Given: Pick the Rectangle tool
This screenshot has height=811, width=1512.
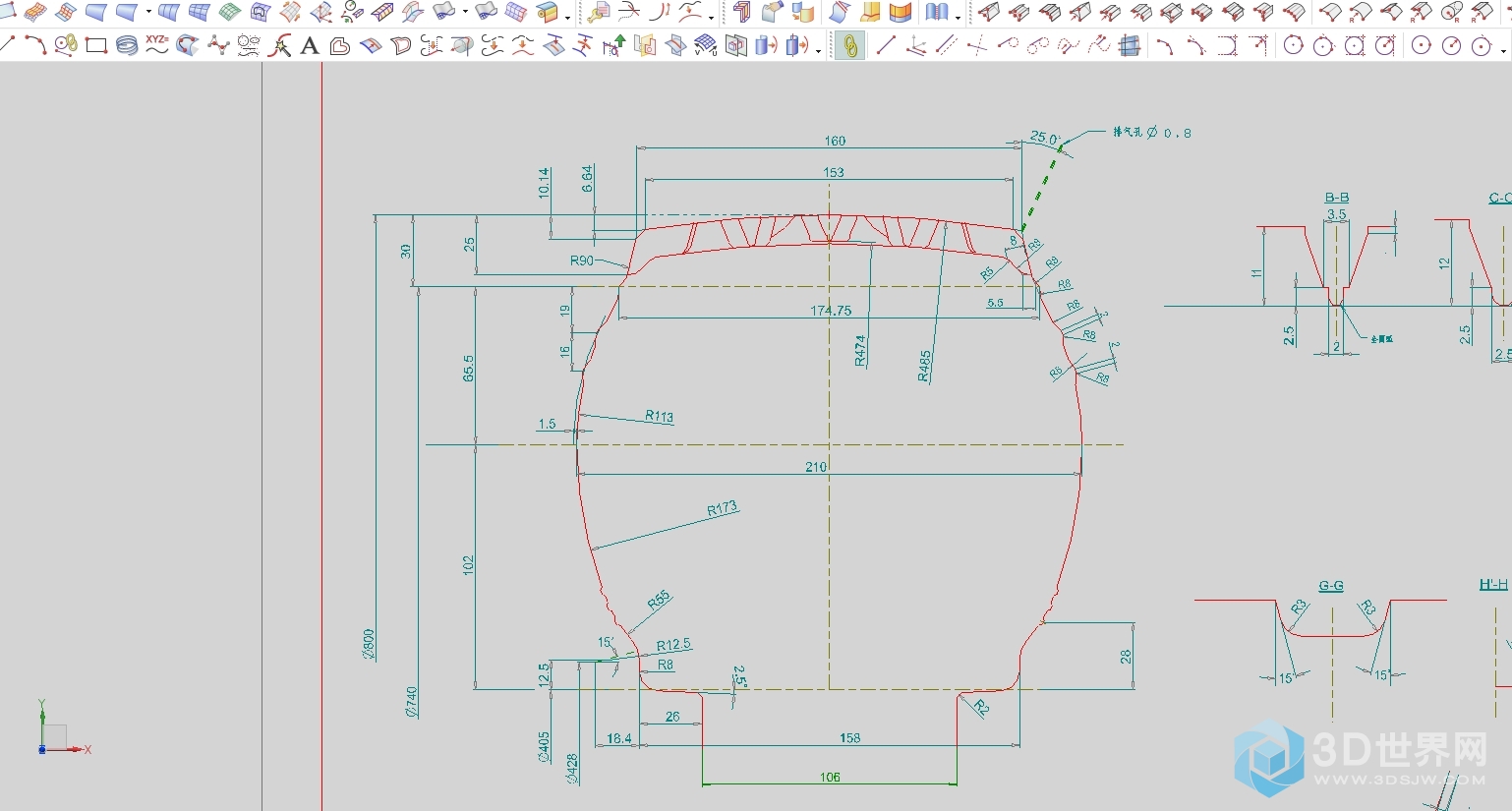Looking at the screenshot, I should [x=96, y=45].
